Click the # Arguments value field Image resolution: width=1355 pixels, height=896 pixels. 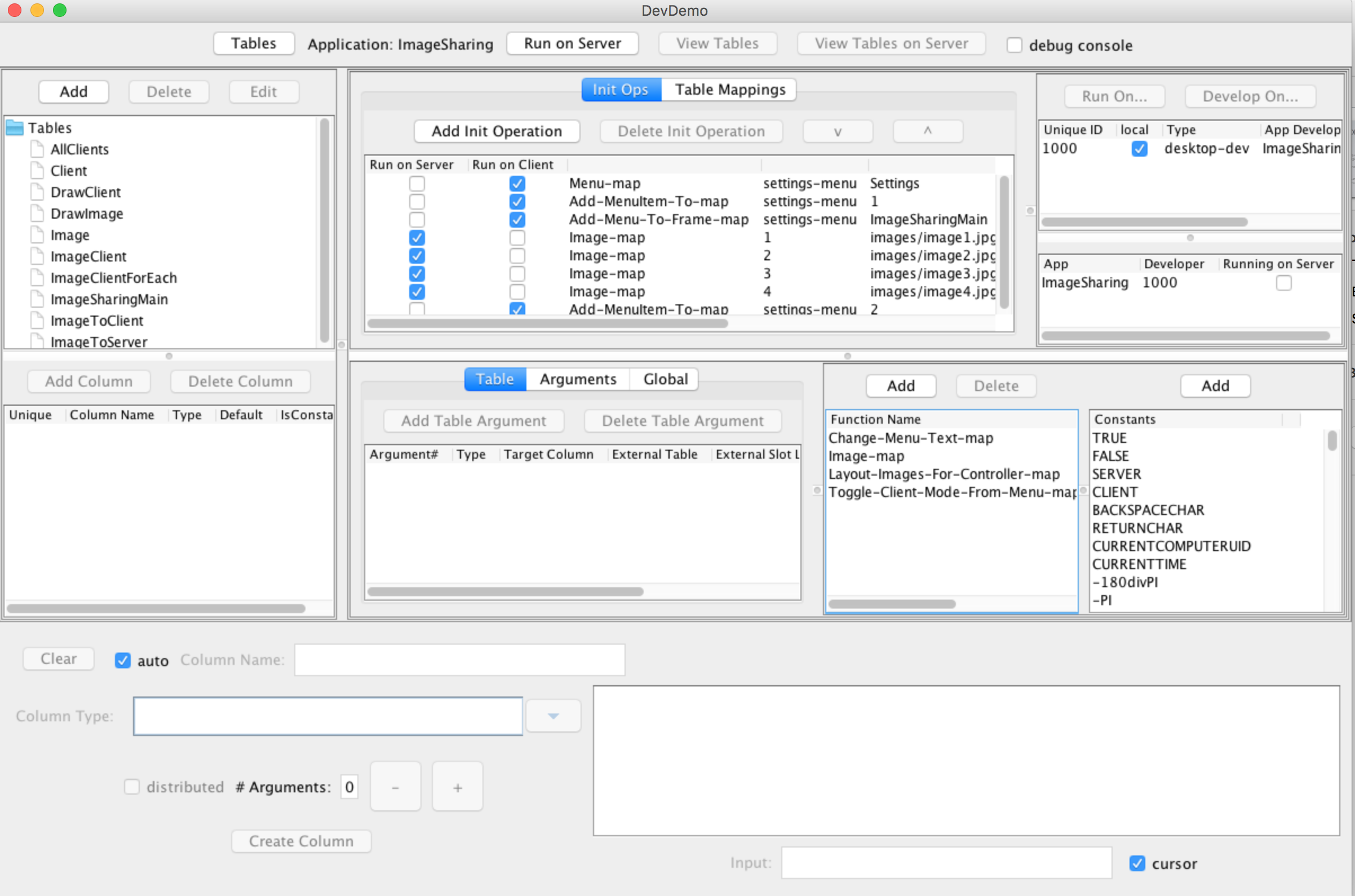point(349,787)
